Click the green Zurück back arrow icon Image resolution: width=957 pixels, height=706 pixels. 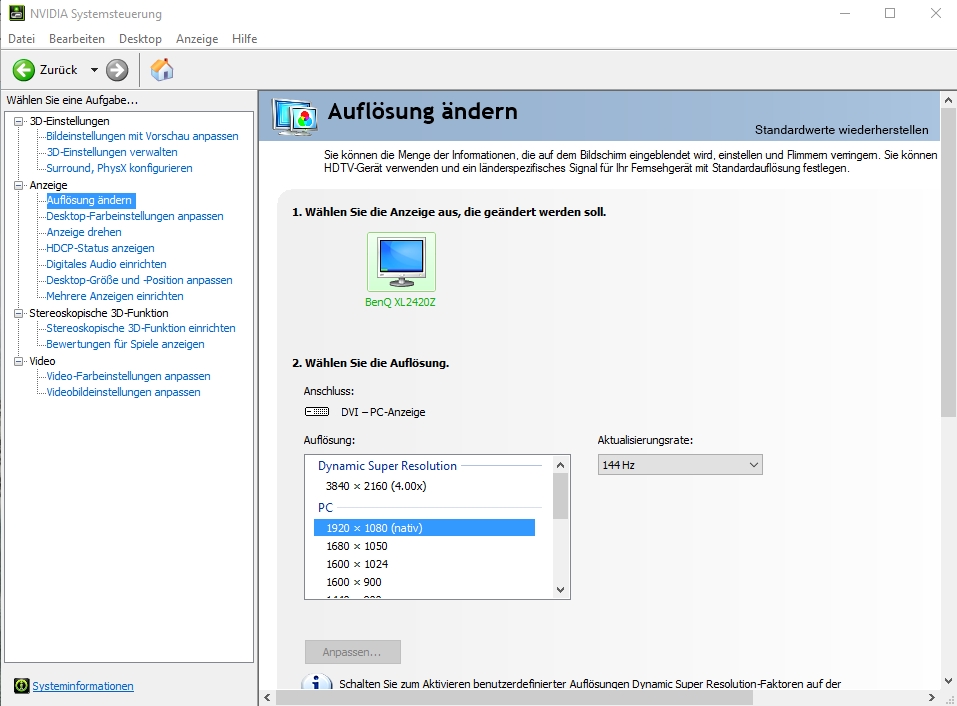coord(24,70)
